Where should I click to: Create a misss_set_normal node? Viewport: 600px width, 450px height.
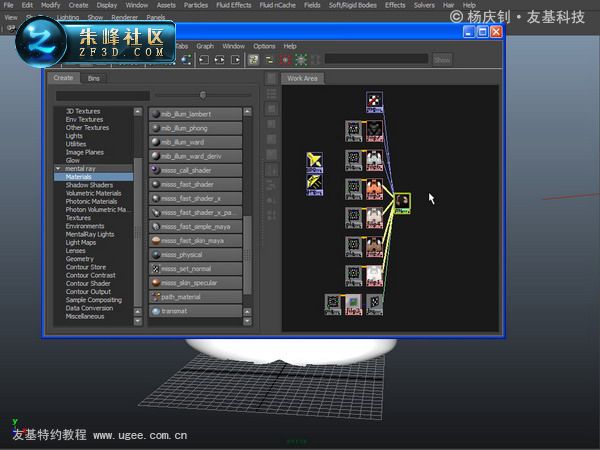[196, 269]
